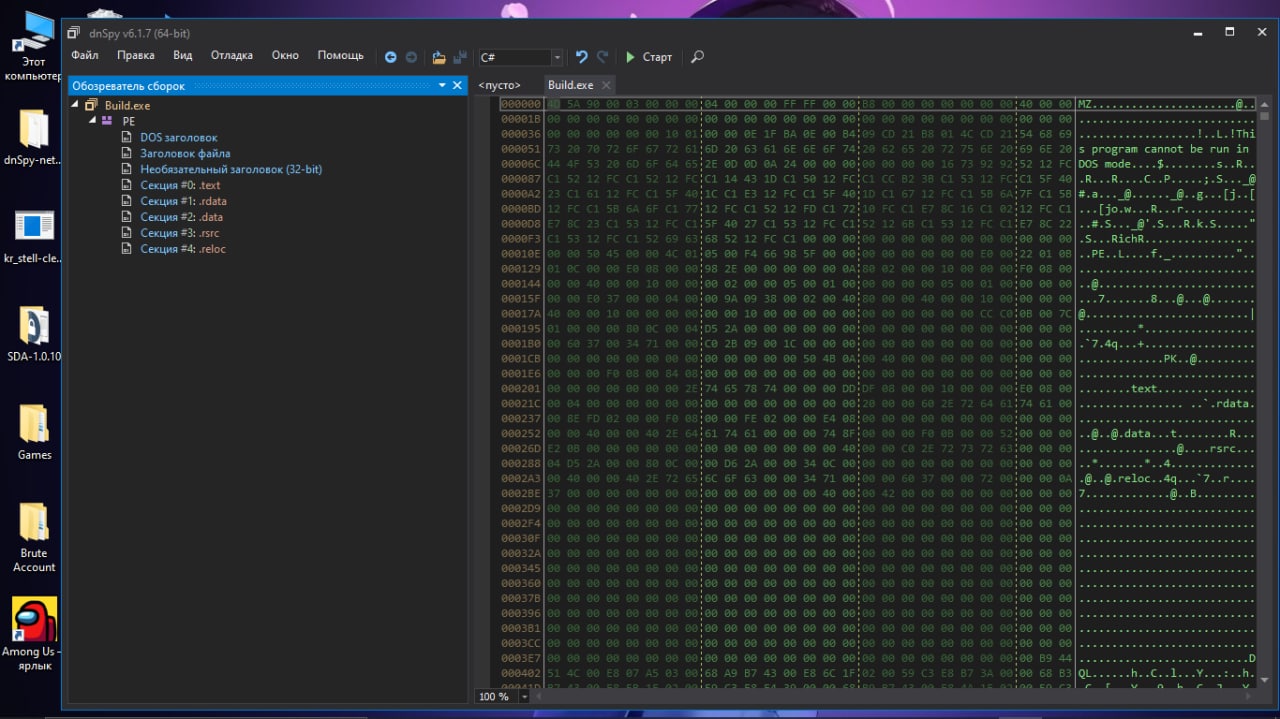
Task: Select Секция #2: .data tree item
Action: coord(181,217)
